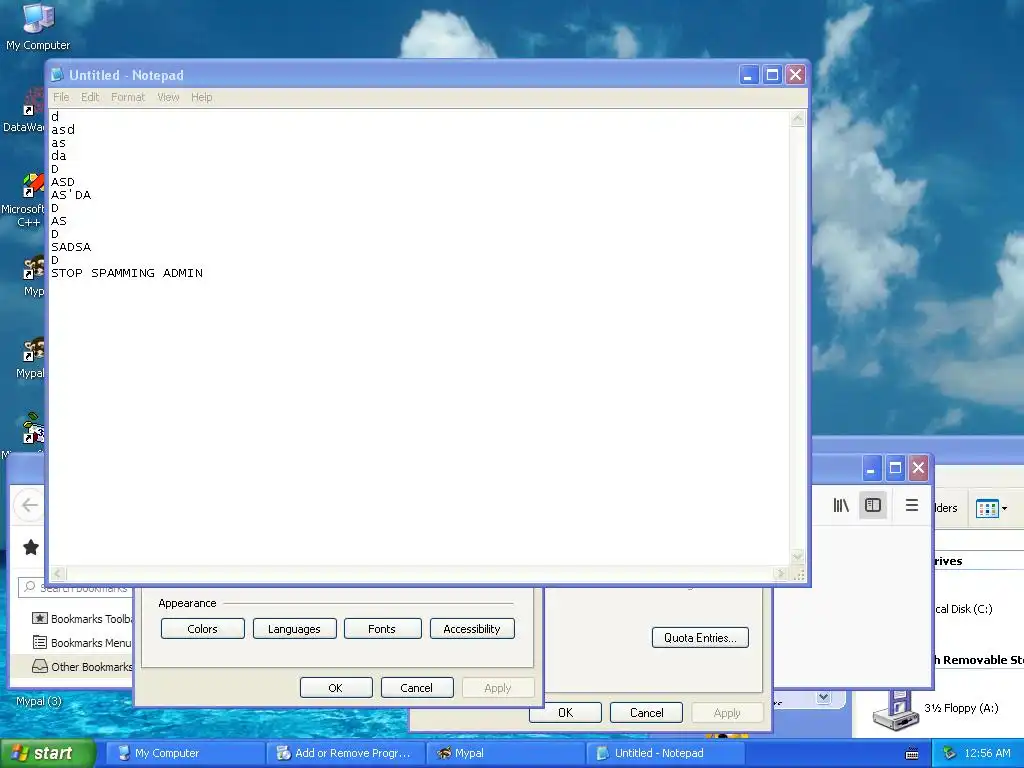Switch to Untitled - Notepad taskbar button

pos(665,753)
